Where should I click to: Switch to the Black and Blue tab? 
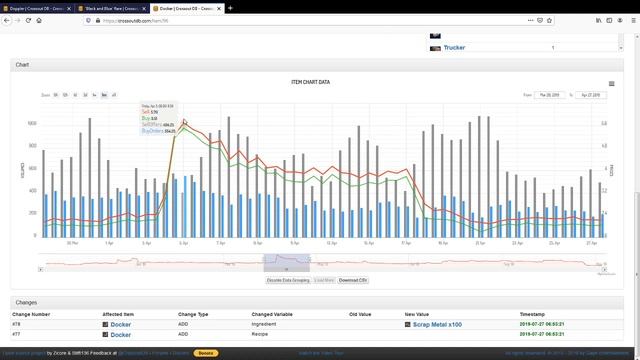pyautogui.click(x=112, y=9)
